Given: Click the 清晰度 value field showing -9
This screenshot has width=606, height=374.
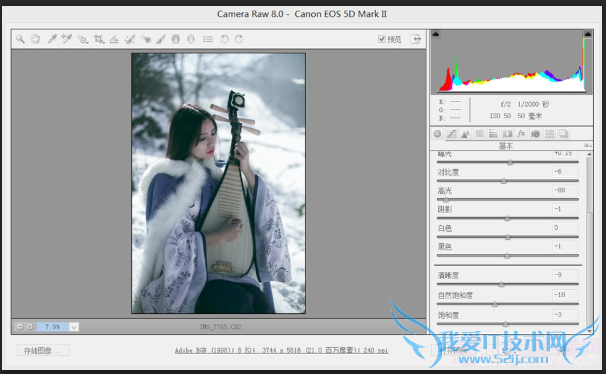Looking at the screenshot, I should (565, 275).
